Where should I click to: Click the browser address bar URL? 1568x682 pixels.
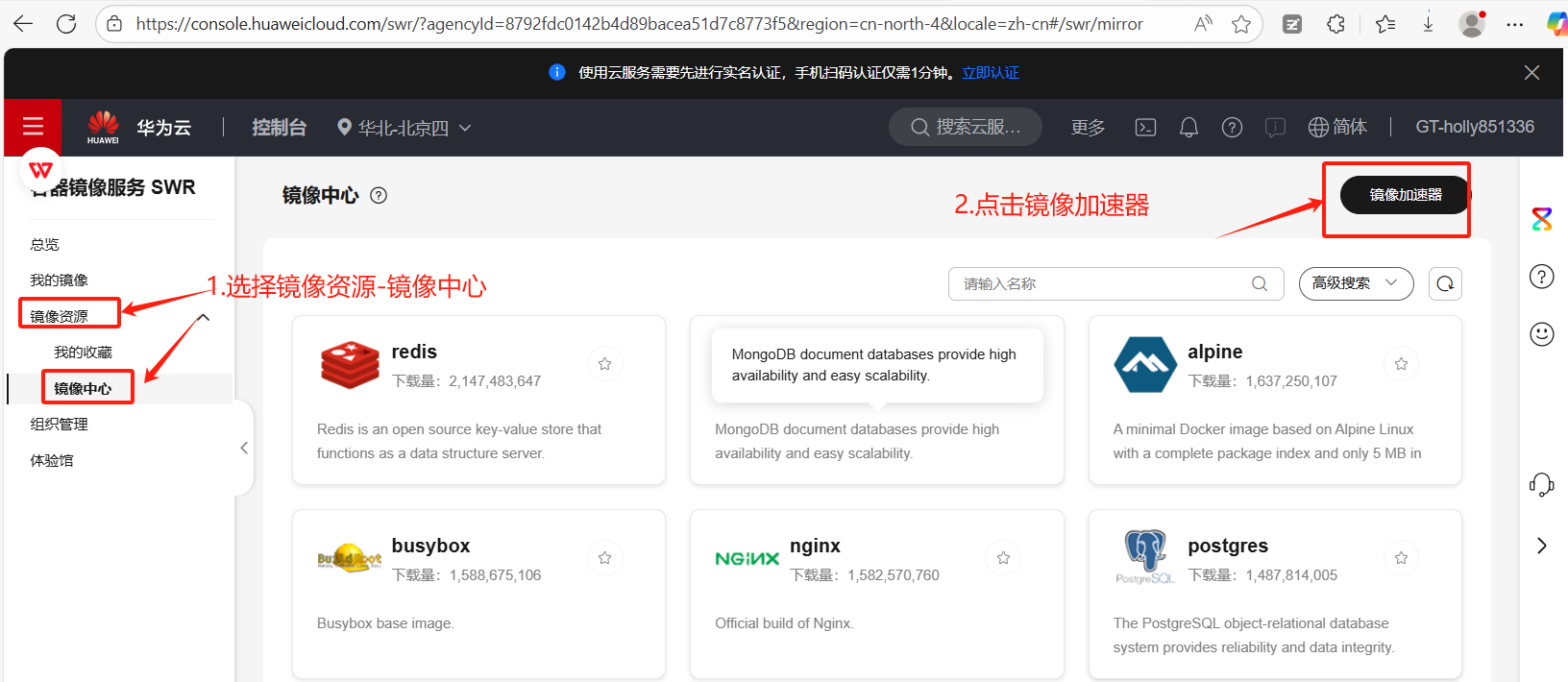click(639, 24)
